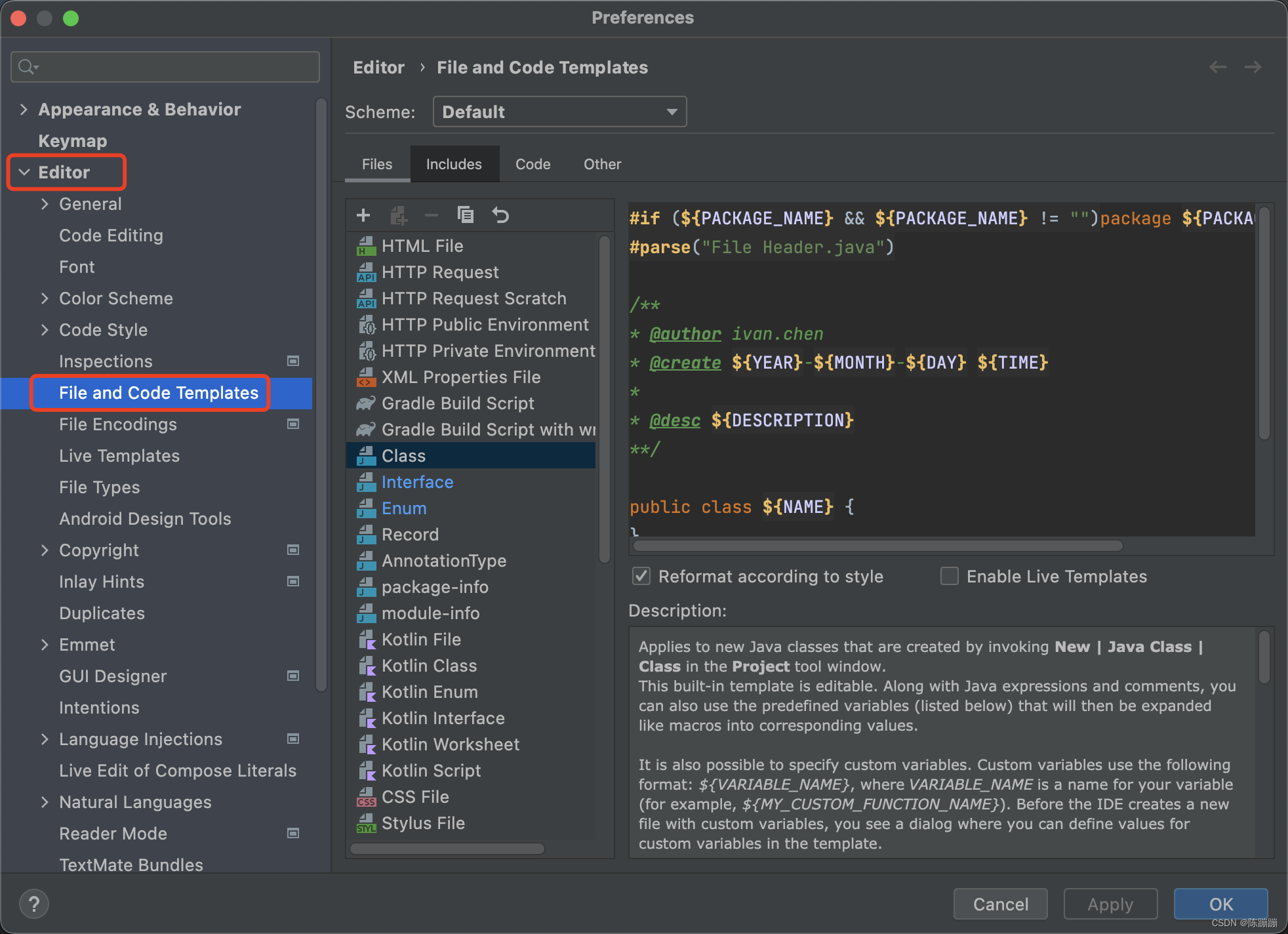The image size is (1288, 934).
Task: Switch to the Files tab
Action: tap(377, 164)
